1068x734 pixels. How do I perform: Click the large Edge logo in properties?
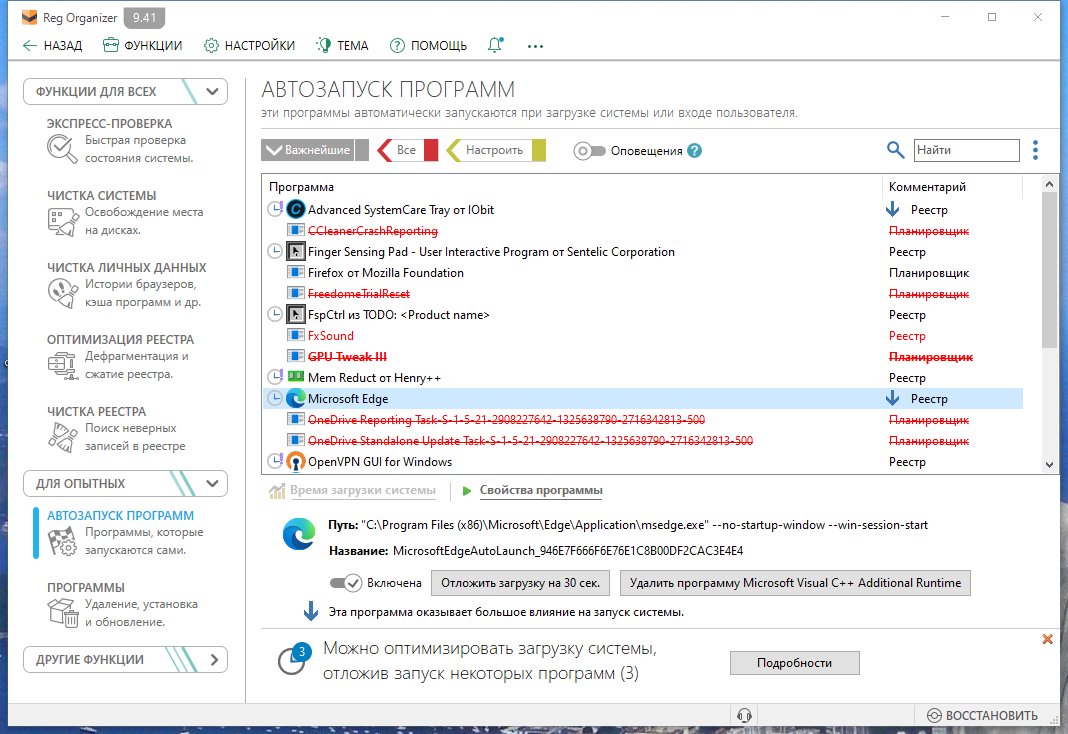click(x=299, y=534)
